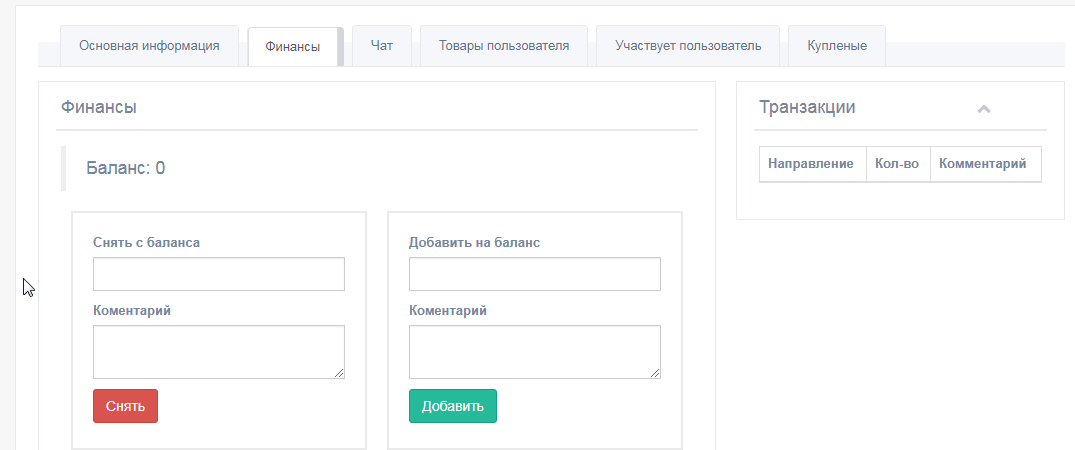Screen dimensions: 1075x450
Task: Click the Направление column header
Action: pyautogui.click(x=811, y=164)
